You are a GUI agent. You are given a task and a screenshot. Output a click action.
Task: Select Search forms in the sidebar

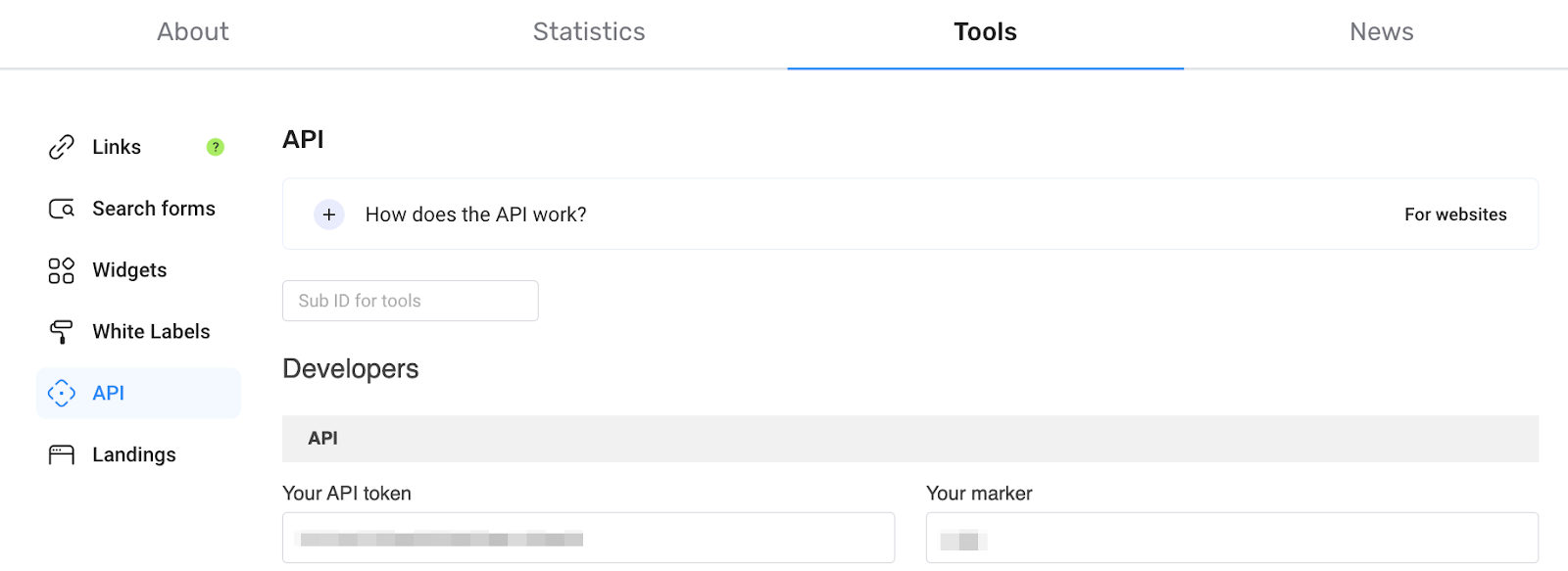click(x=154, y=209)
